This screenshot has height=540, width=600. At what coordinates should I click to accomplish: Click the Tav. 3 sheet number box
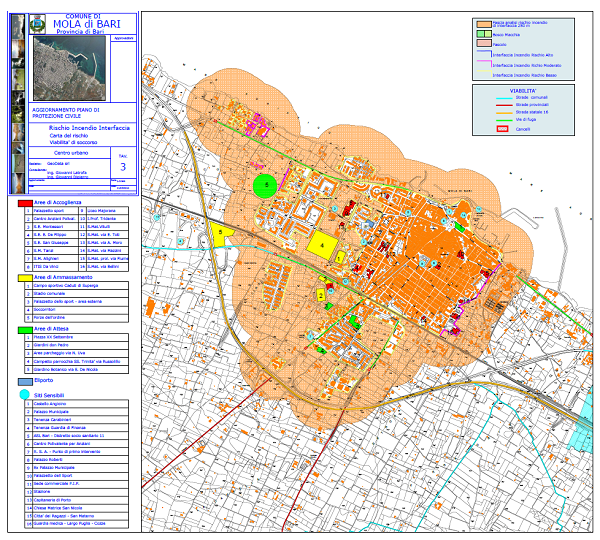(123, 164)
